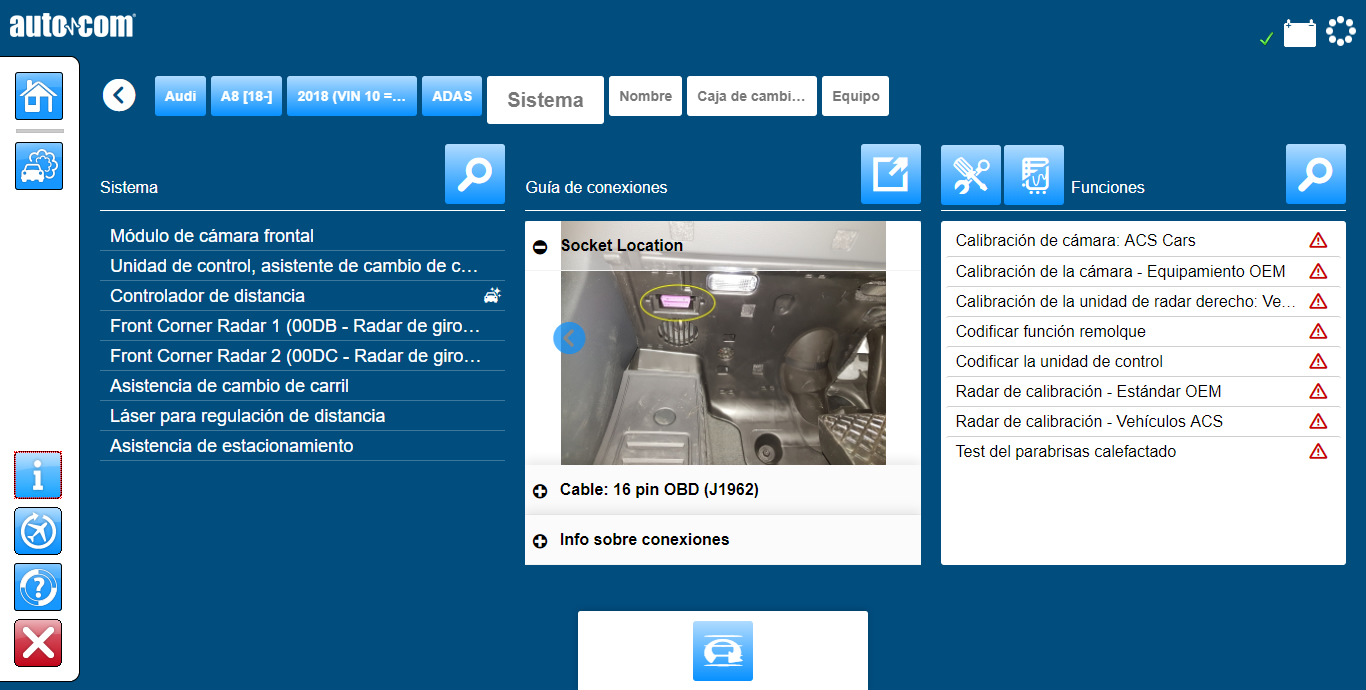
Task: Open Calibración de la unidad de radar derecho
Action: click(x=1143, y=301)
